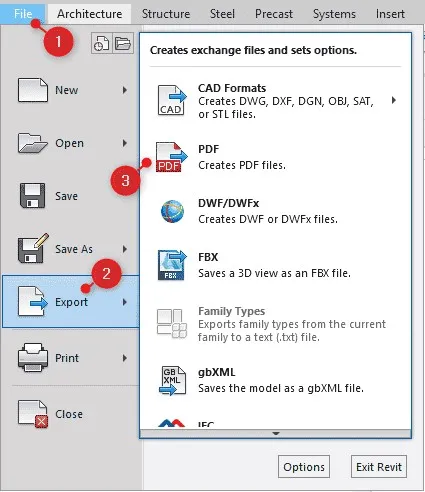Click the CAD Formats export icon

click(x=172, y=100)
